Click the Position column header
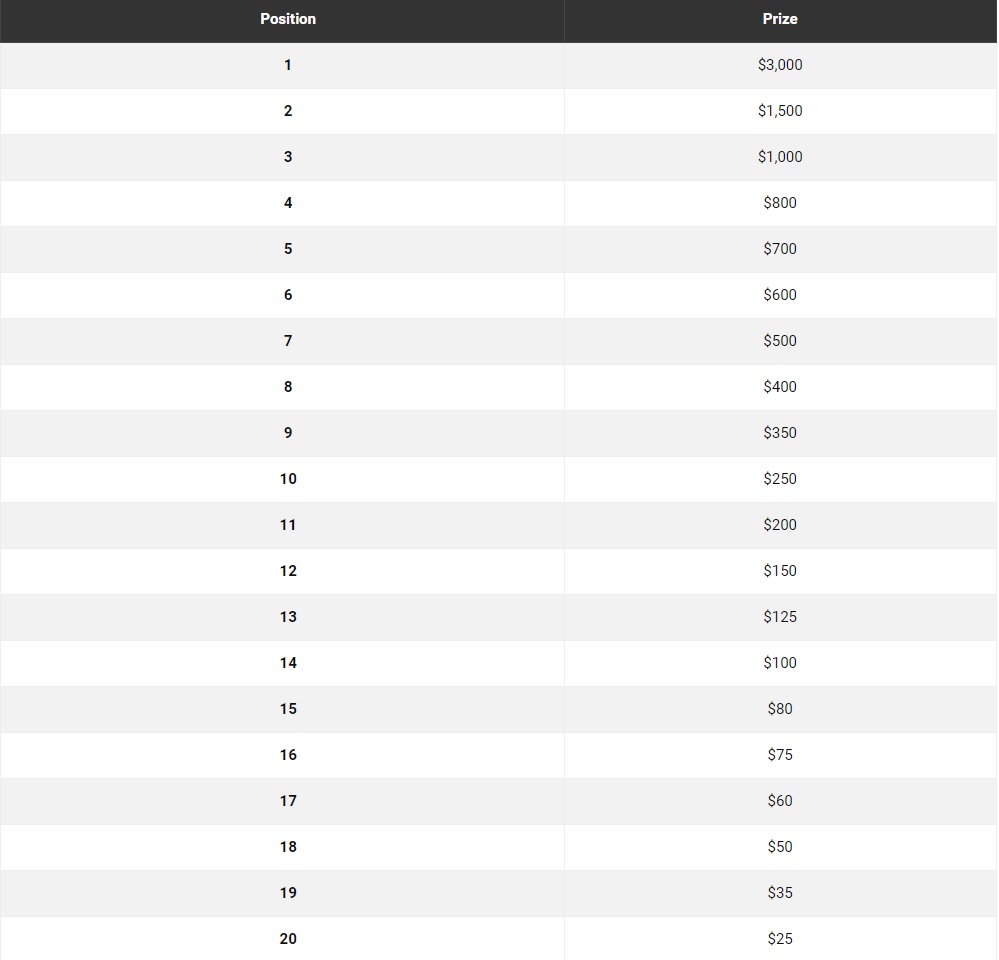 [288, 19]
